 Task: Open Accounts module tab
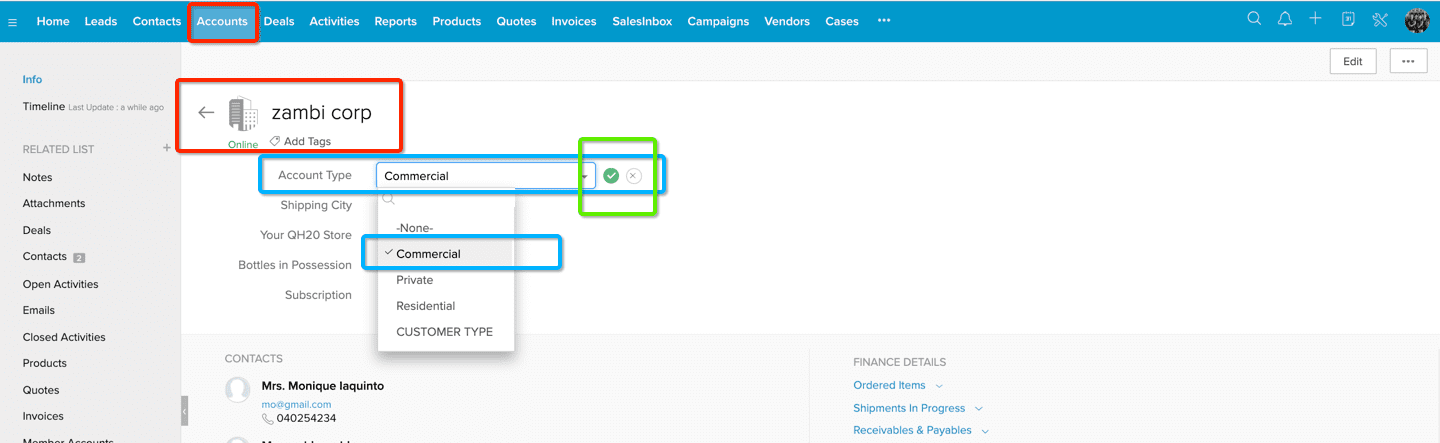pos(222,21)
